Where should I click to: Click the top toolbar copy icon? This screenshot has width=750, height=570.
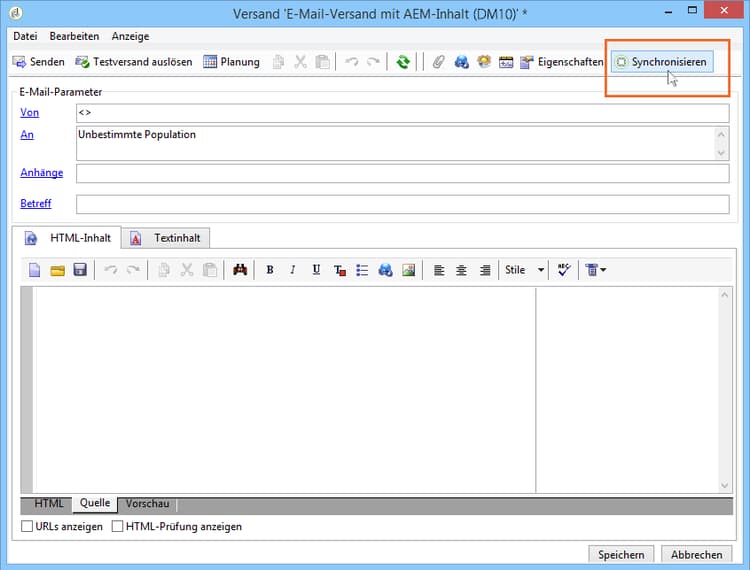(x=278, y=62)
